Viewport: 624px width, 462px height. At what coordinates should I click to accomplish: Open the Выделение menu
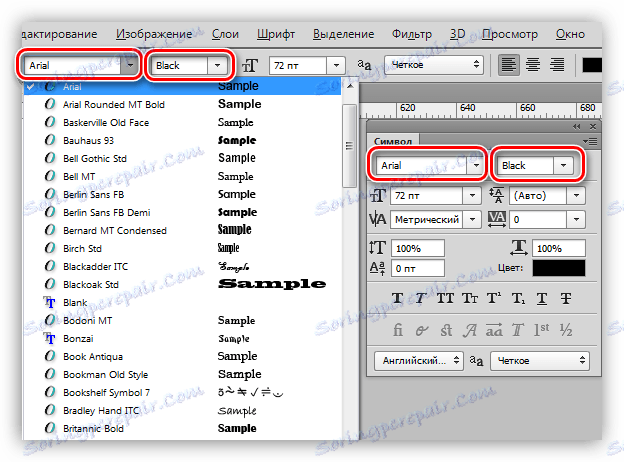click(x=343, y=34)
